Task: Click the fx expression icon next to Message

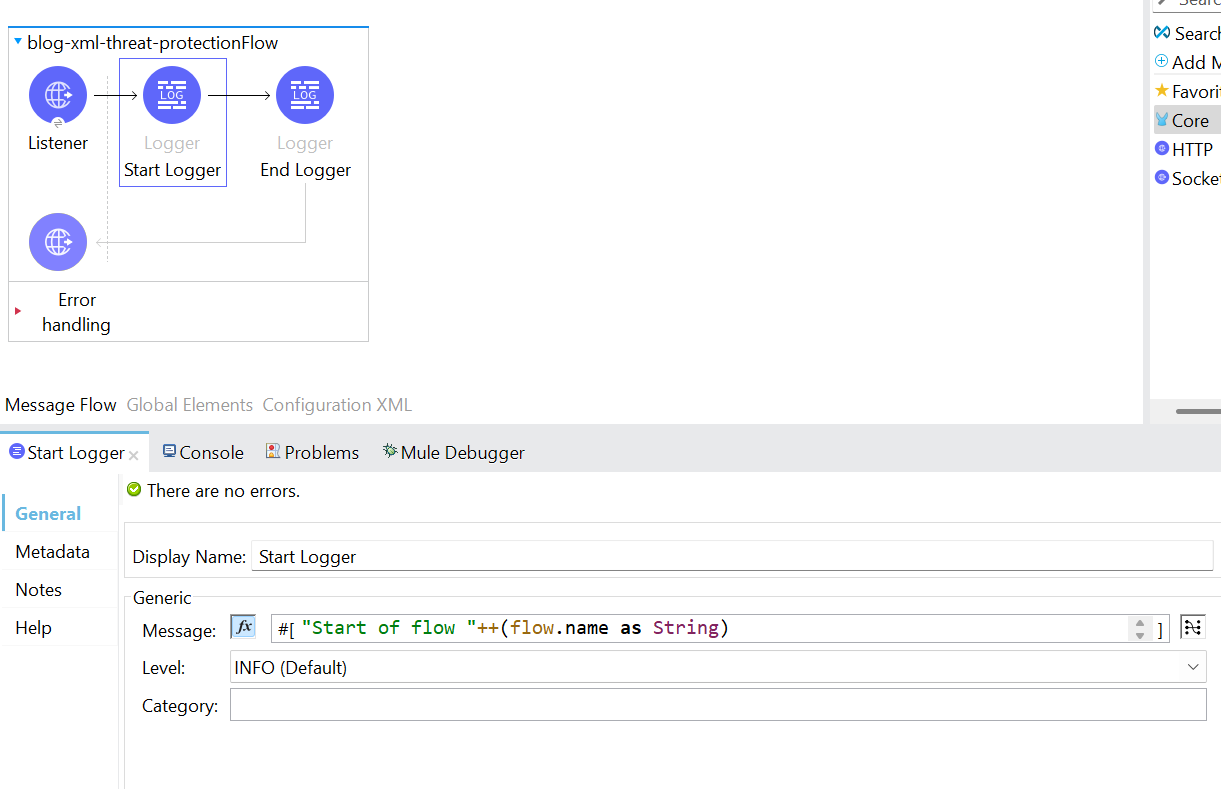Action: coord(242,627)
